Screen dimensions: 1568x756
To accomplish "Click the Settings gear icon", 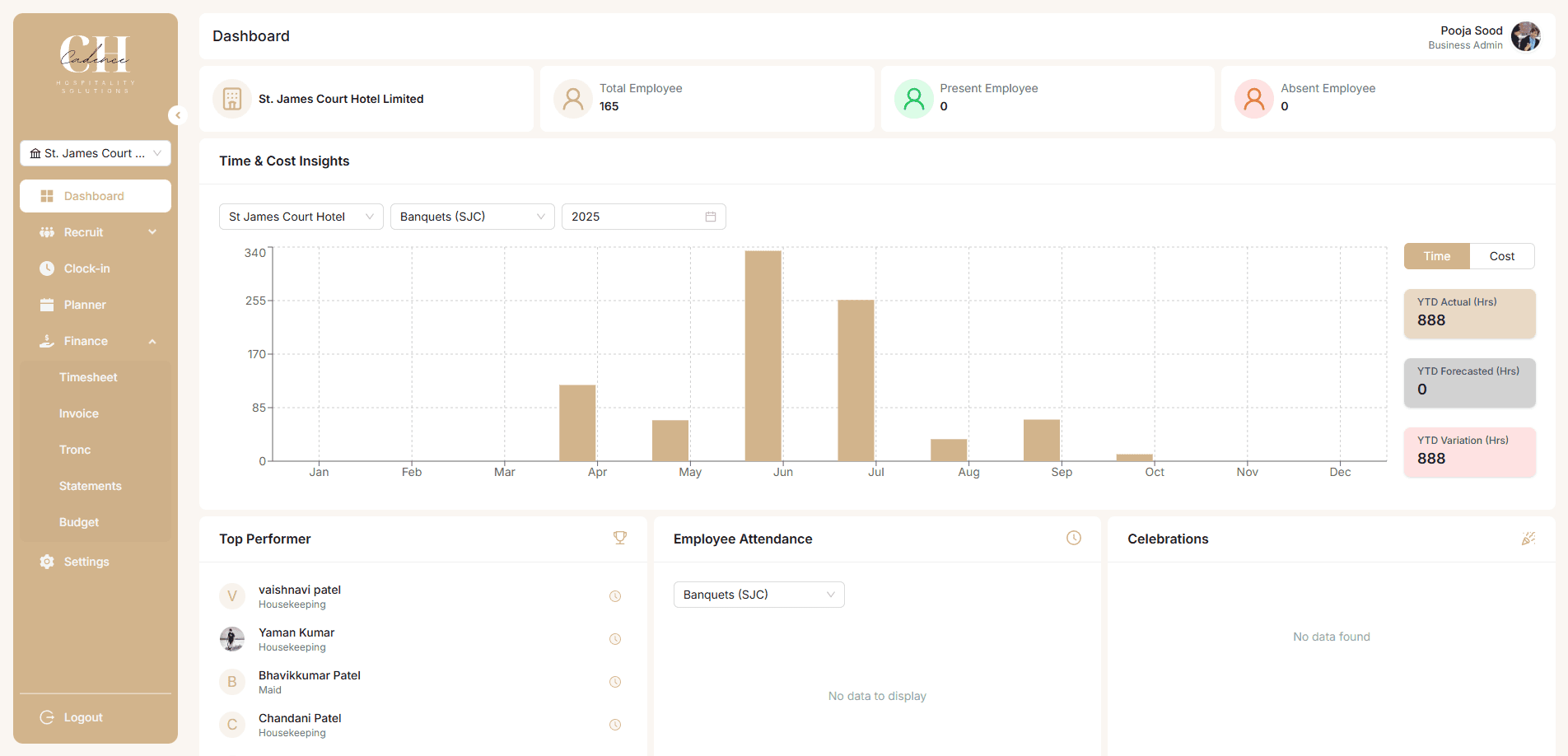I will tap(47, 562).
